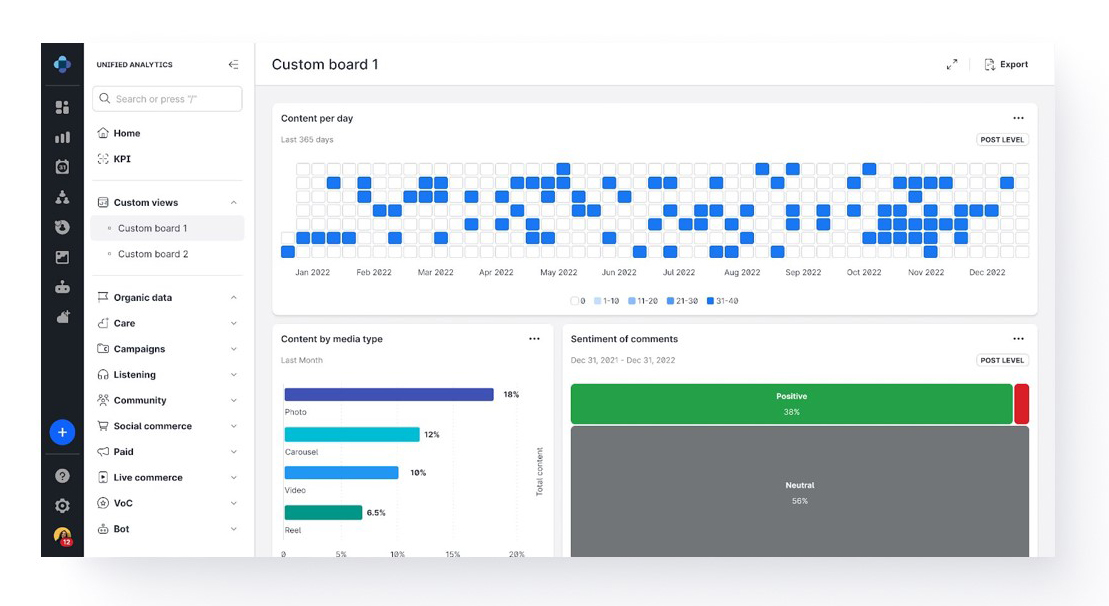The height and width of the screenshot is (606, 1109).
Task: Select the globe icon in the sidebar rail
Action: tap(62, 226)
